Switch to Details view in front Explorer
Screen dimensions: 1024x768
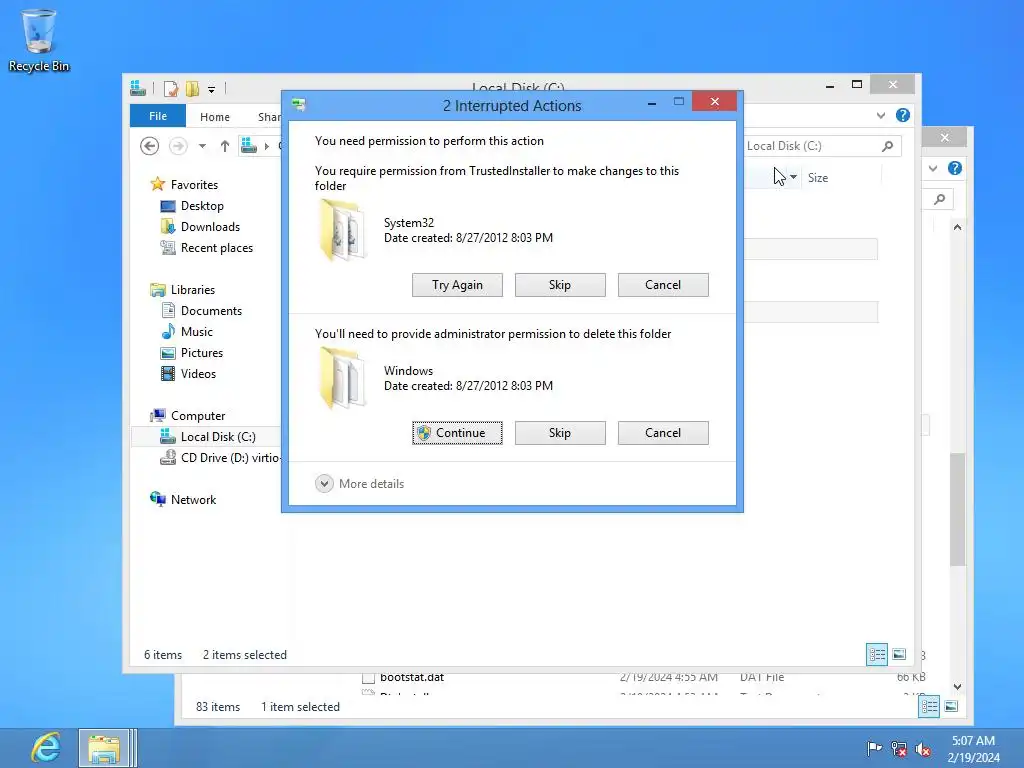coord(876,654)
